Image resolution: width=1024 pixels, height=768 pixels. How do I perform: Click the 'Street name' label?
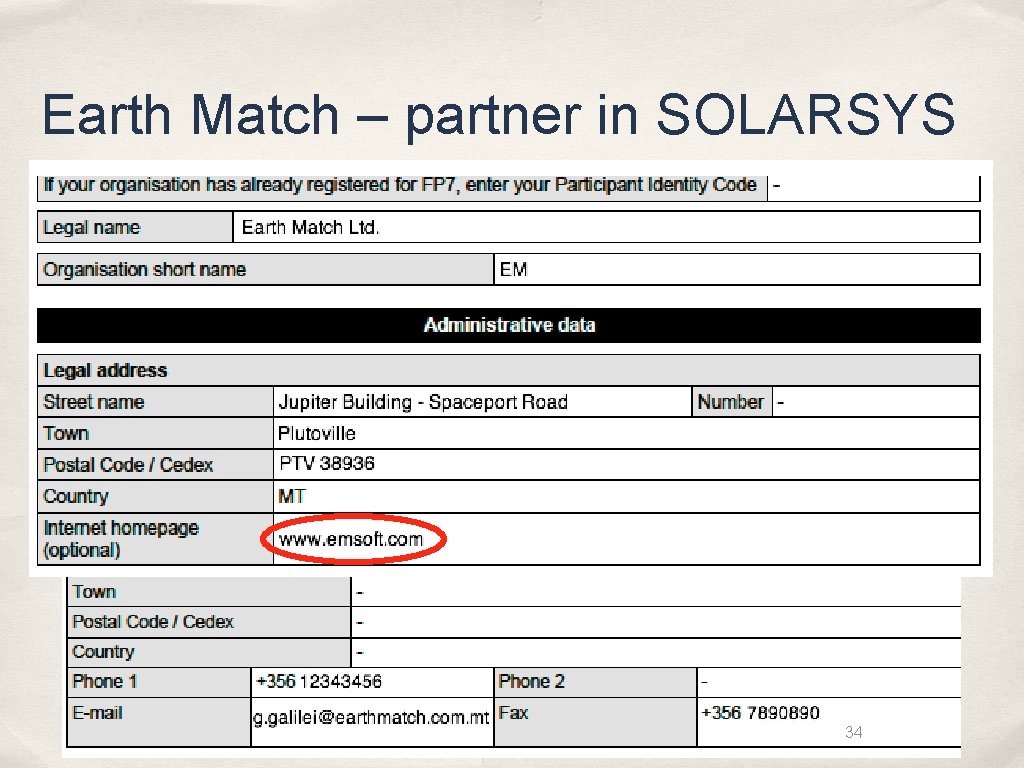(x=93, y=402)
